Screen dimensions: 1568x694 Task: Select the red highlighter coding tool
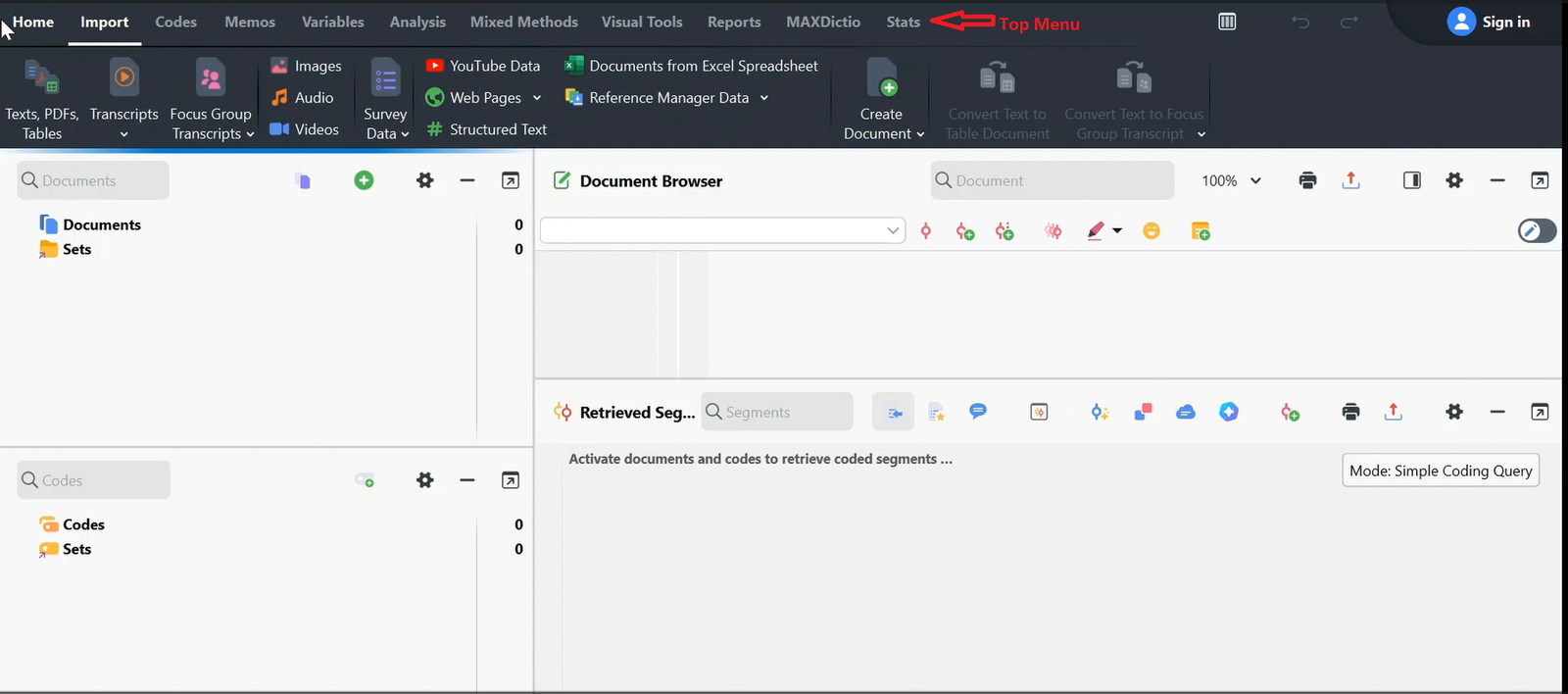tap(1096, 231)
